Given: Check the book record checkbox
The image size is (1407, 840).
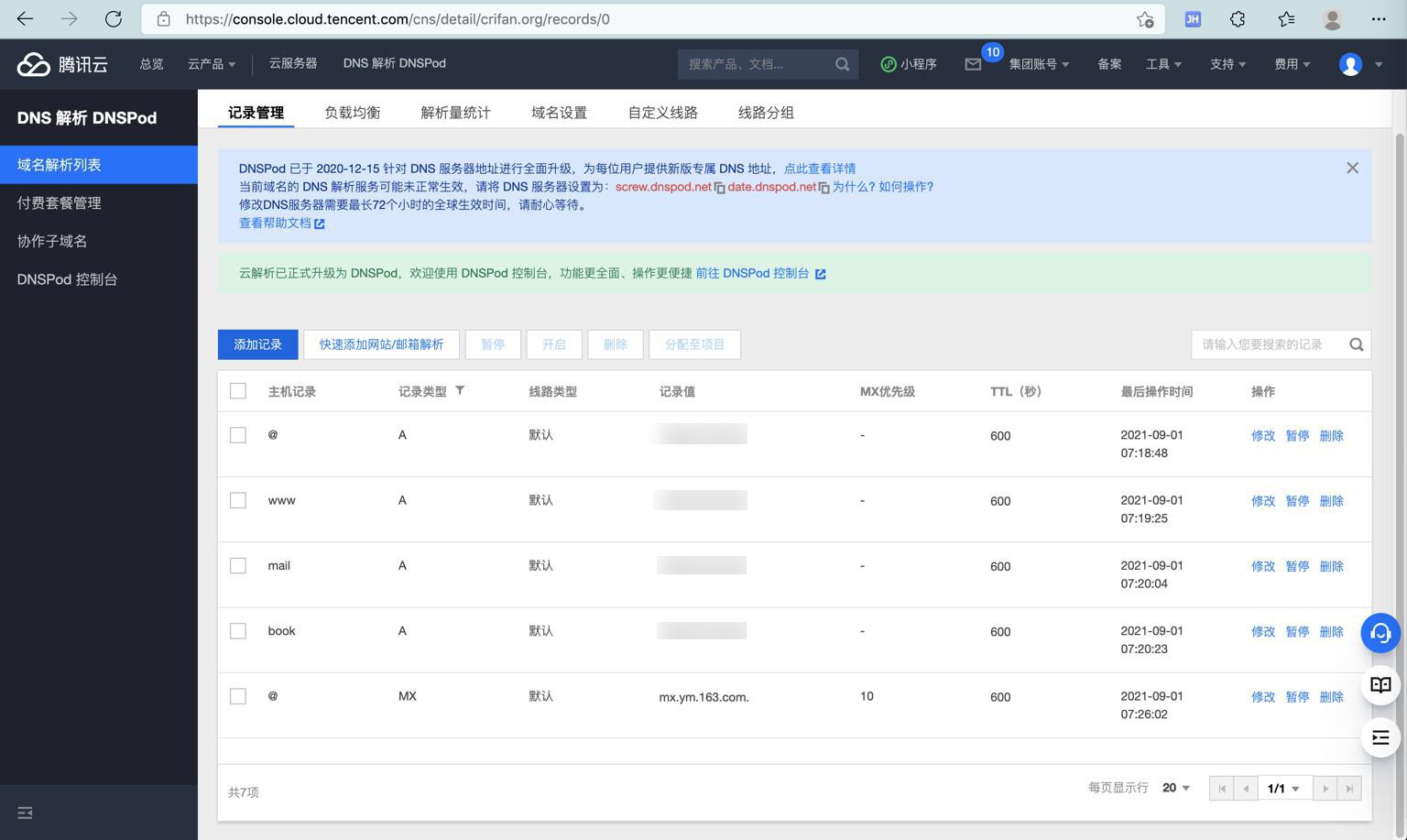Looking at the screenshot, I should click(x=238, y=631).
